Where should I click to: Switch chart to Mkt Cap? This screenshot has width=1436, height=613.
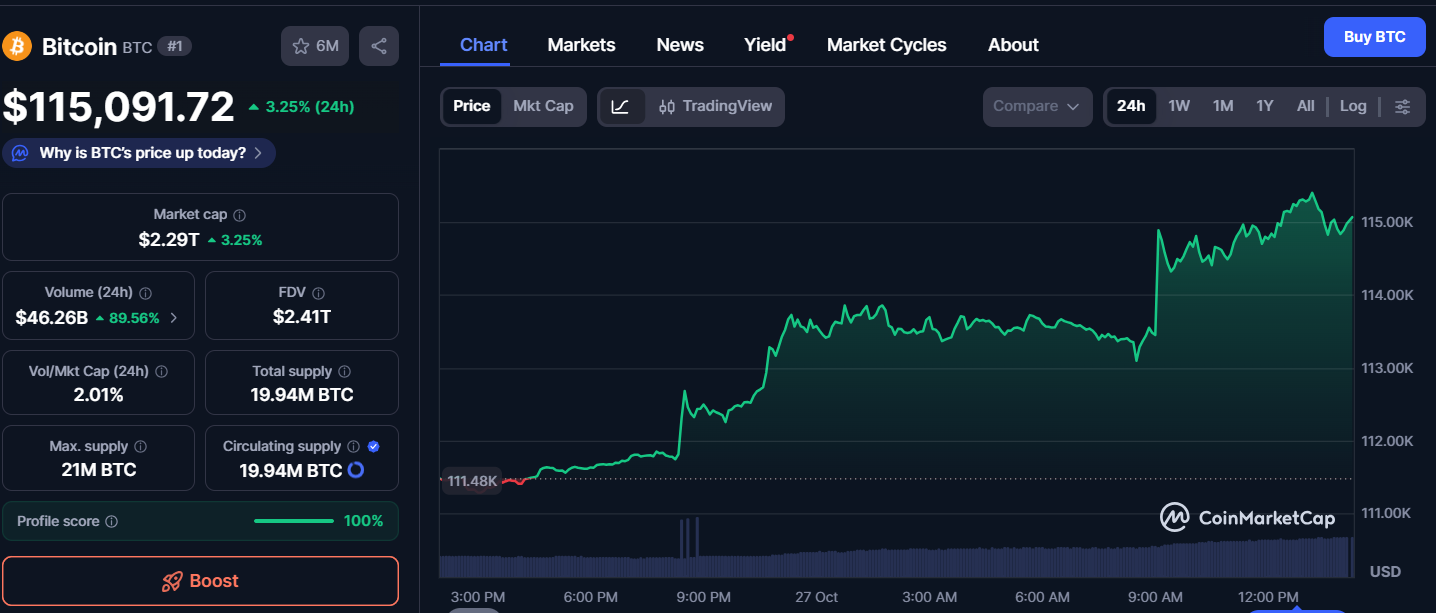coord(543,106)
